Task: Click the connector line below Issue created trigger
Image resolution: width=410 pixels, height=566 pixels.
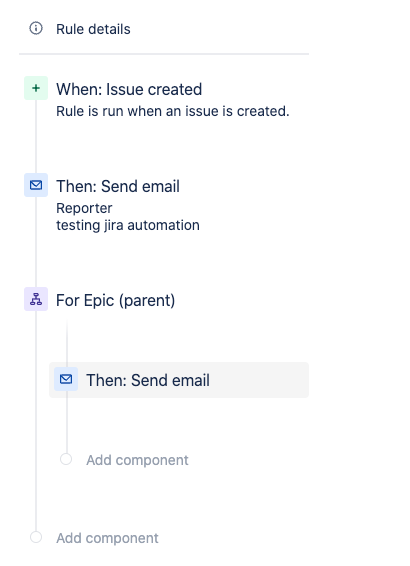Action: (x=36, y=136)
